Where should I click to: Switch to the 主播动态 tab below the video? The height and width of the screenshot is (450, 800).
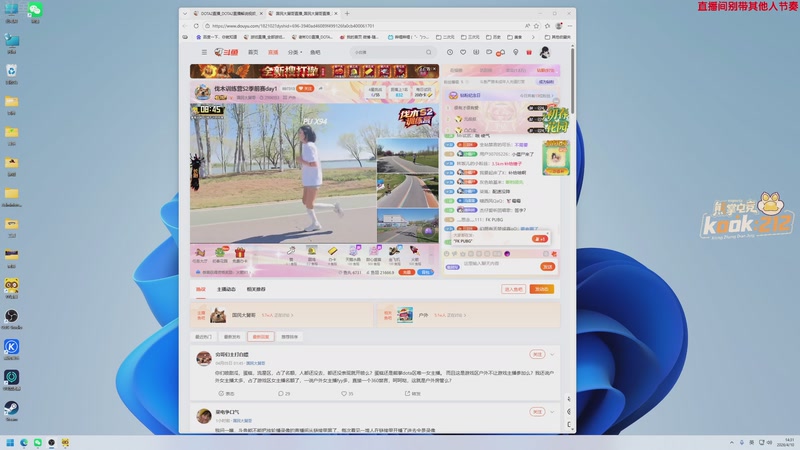point(226,289)
